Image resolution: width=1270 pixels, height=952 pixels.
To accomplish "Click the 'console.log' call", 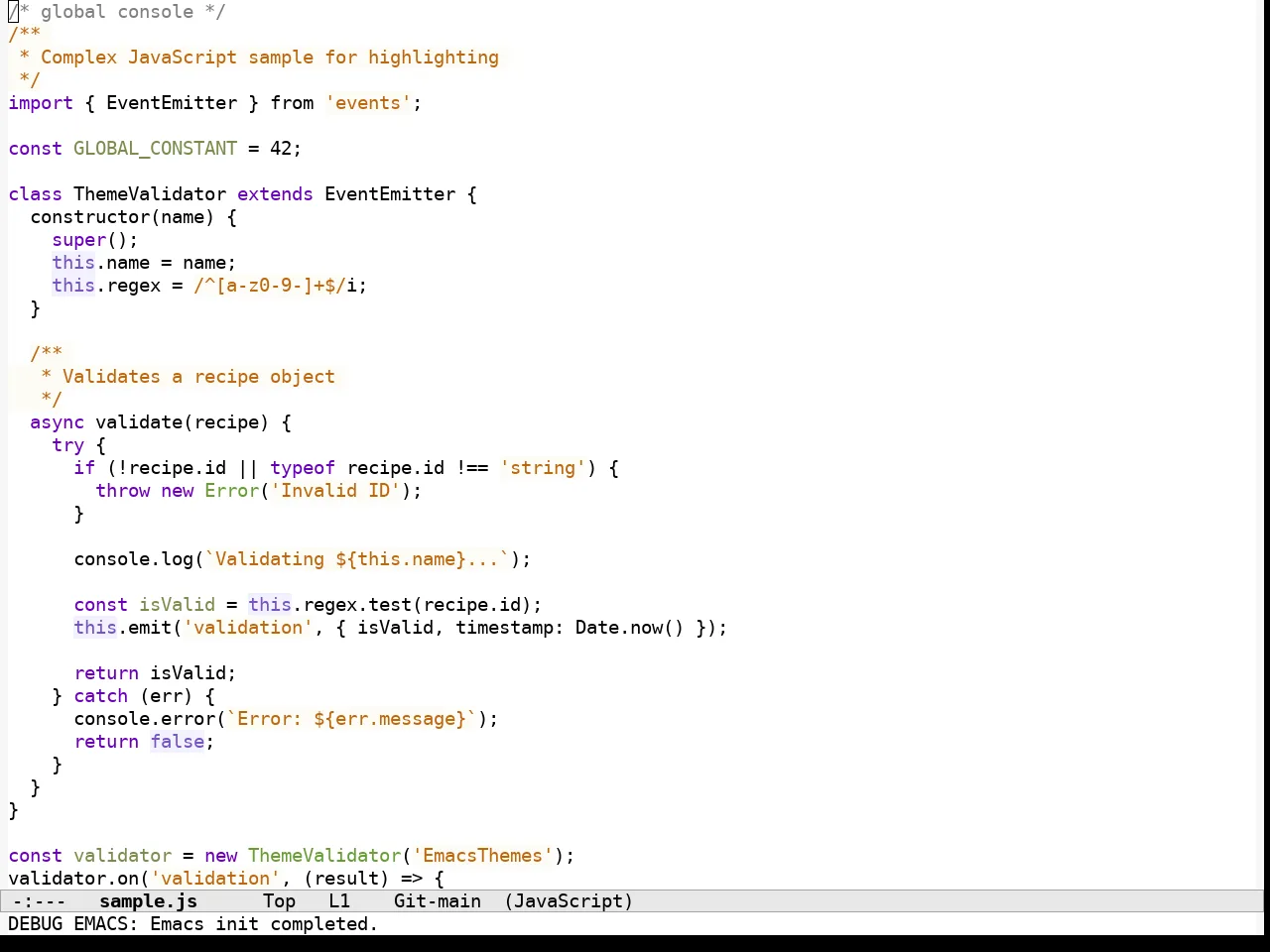I will (x=133, y=559).
